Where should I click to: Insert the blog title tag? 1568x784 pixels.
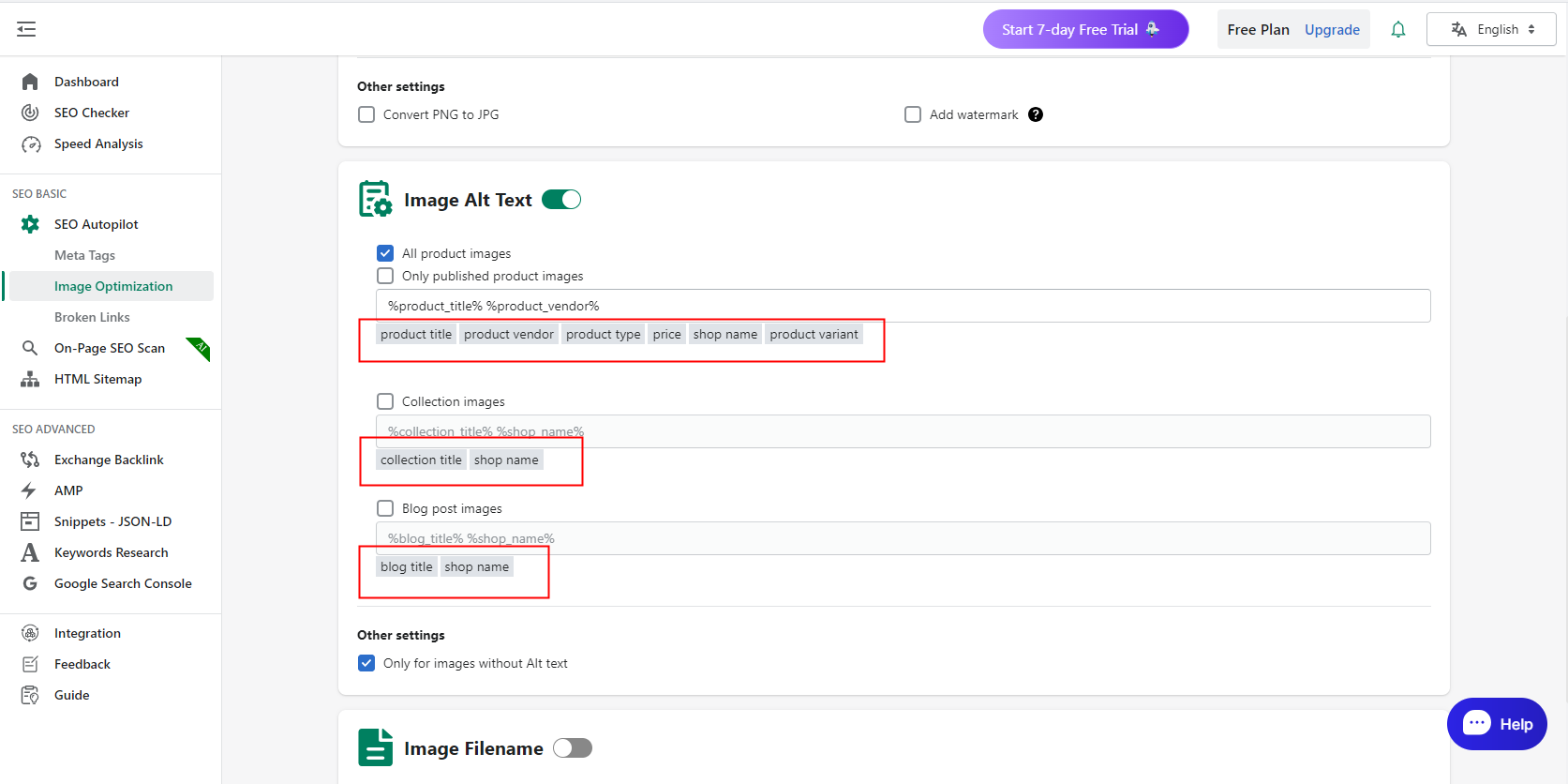pyautogui.click(x=407, y=566)
